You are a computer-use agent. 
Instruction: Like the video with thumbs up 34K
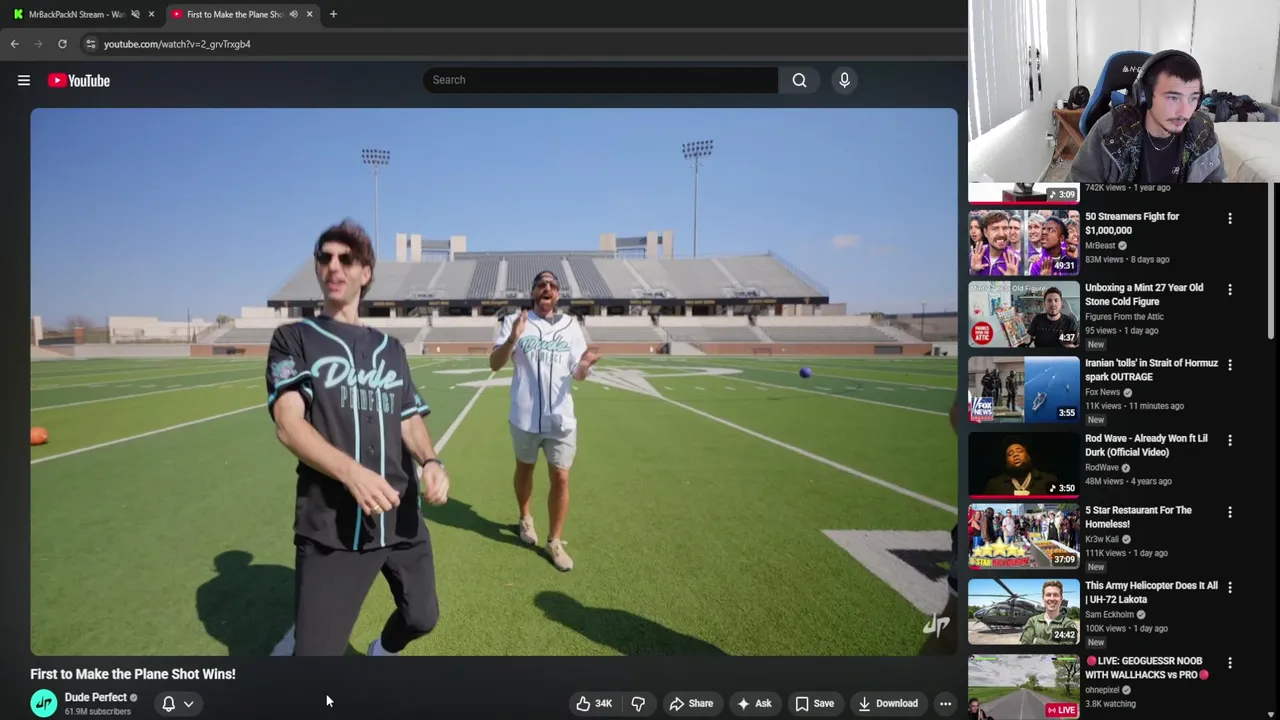pos(593,704)
